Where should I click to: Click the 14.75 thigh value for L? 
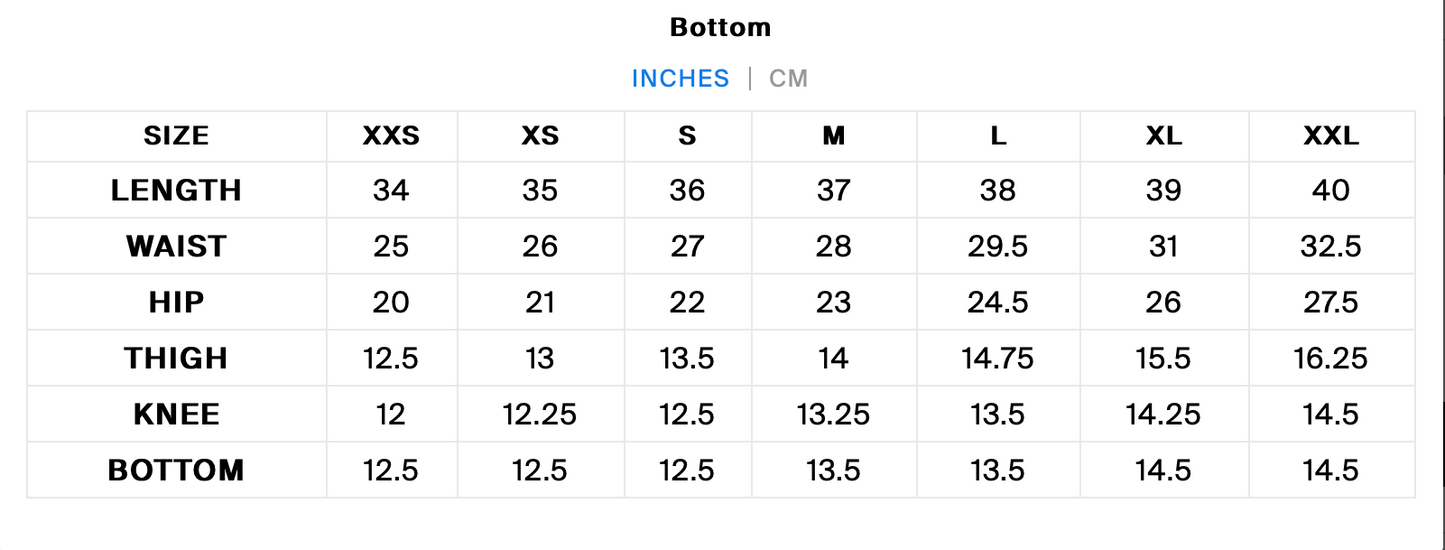[x=998, y=358]
